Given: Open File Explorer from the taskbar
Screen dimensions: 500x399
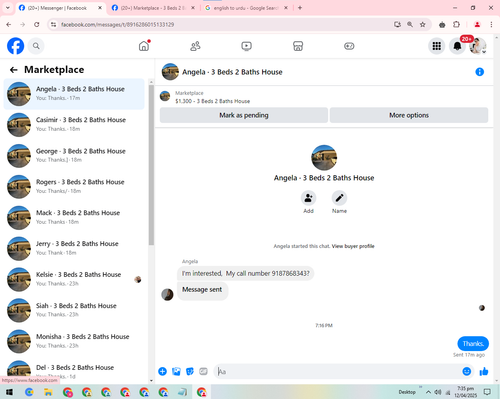Looking at the screenshot, I should point(48,392).
